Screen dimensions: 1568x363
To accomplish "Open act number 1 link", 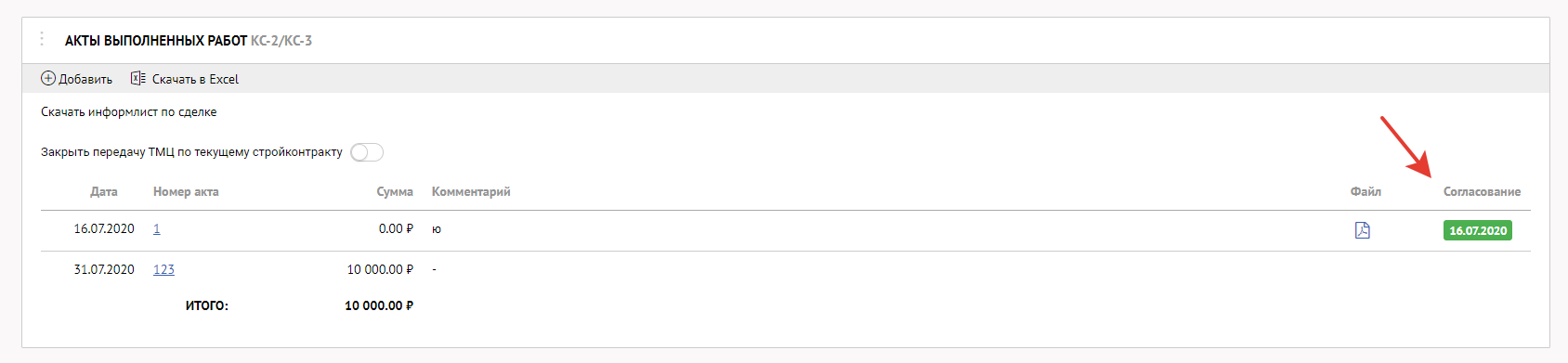I will tap(157, 228).
